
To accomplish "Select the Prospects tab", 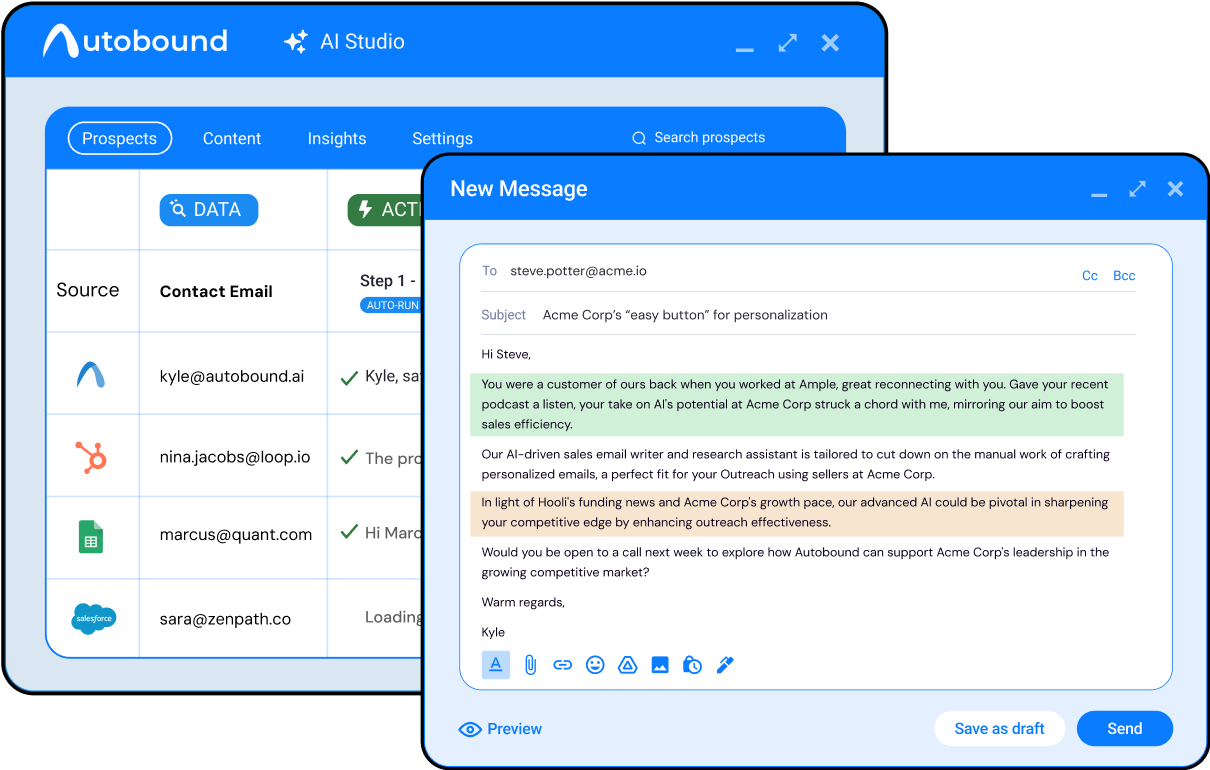I will [x=120, y=138].
